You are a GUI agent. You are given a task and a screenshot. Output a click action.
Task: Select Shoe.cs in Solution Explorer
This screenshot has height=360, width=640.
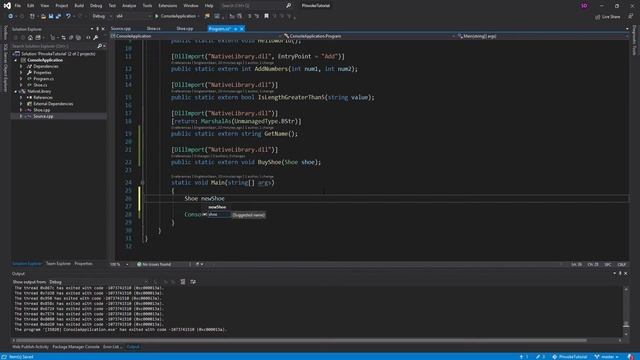[40, 85]
